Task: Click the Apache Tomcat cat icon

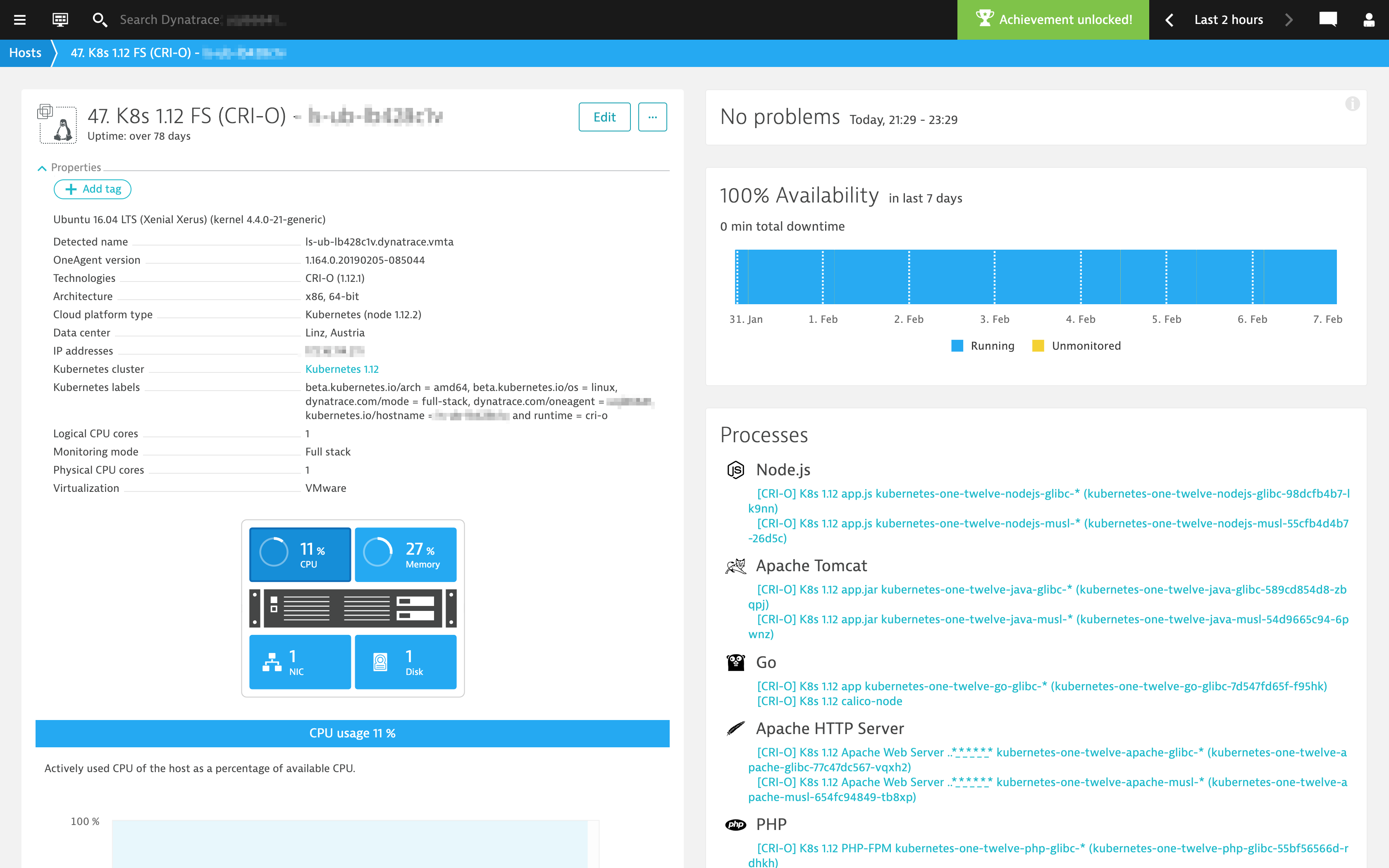Action: click(735, 566)
